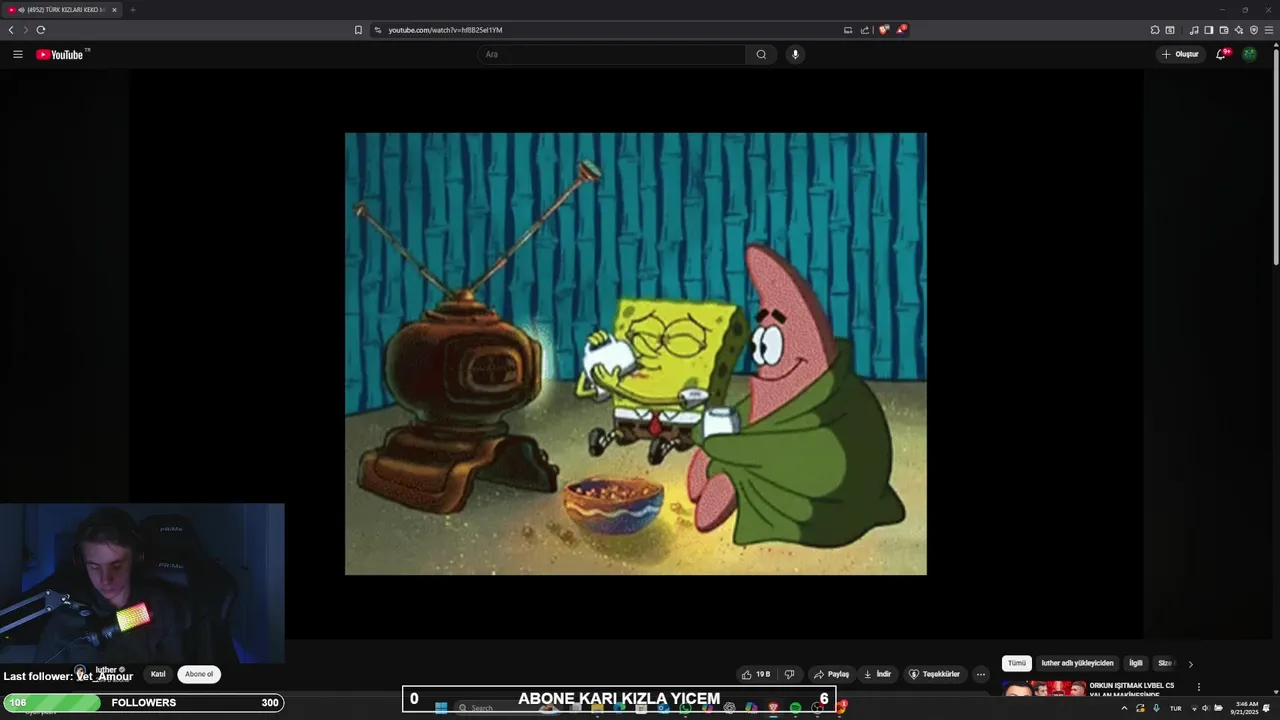Show more chips with the right chevron
1280x720 pixels.
[x=1190, y=664]
